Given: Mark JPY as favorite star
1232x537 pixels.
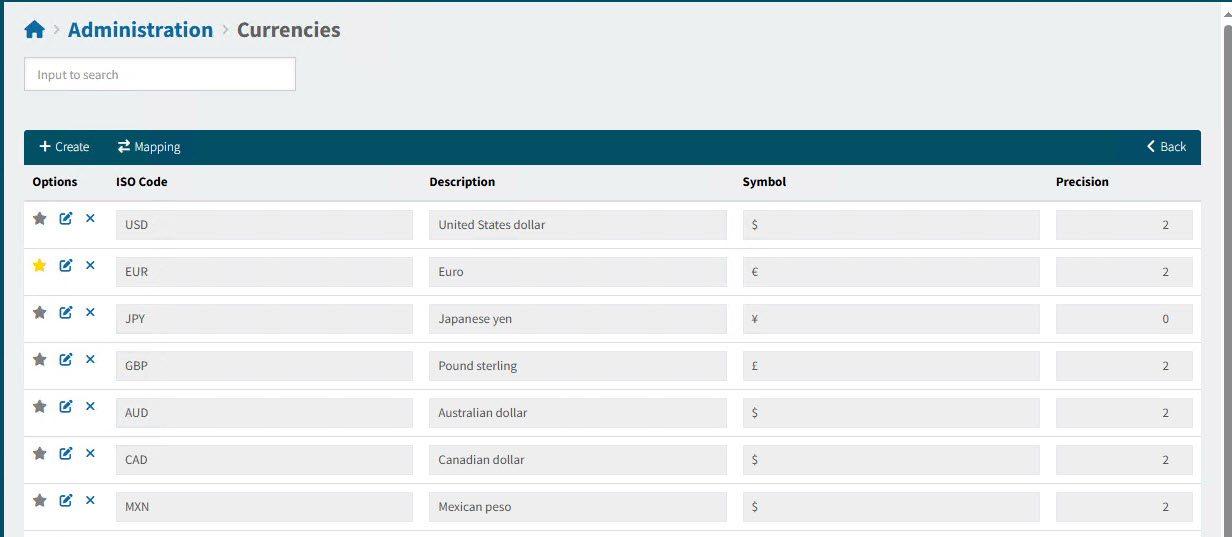Looking at the screenshot, I should (x=40, y=312).
